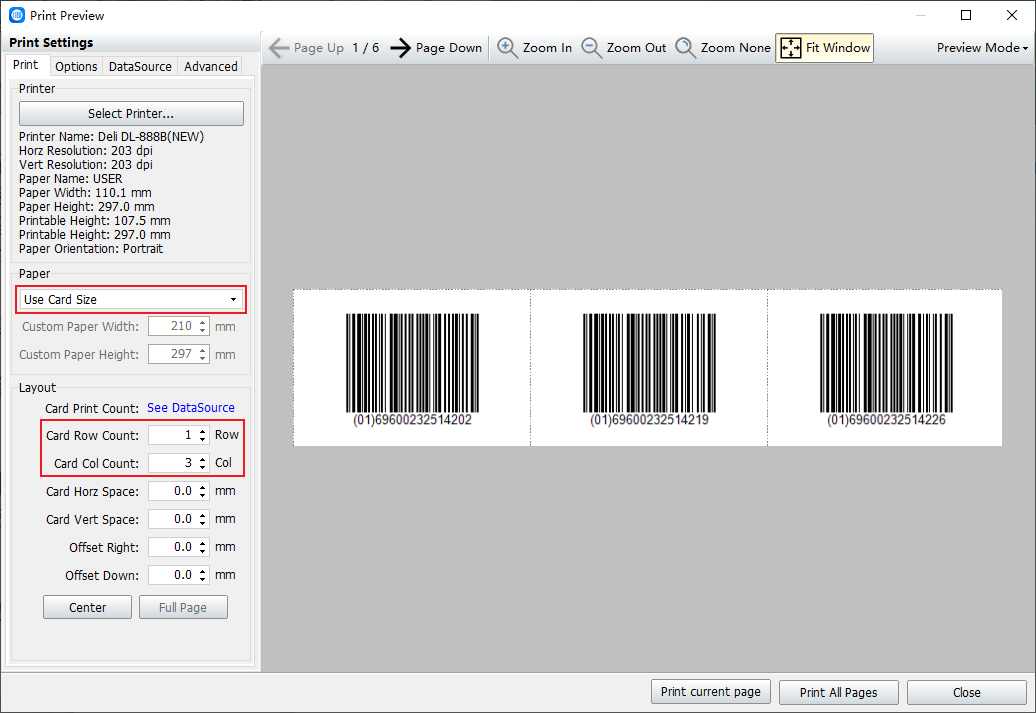Follow the See DataSource link

point(191,408)
